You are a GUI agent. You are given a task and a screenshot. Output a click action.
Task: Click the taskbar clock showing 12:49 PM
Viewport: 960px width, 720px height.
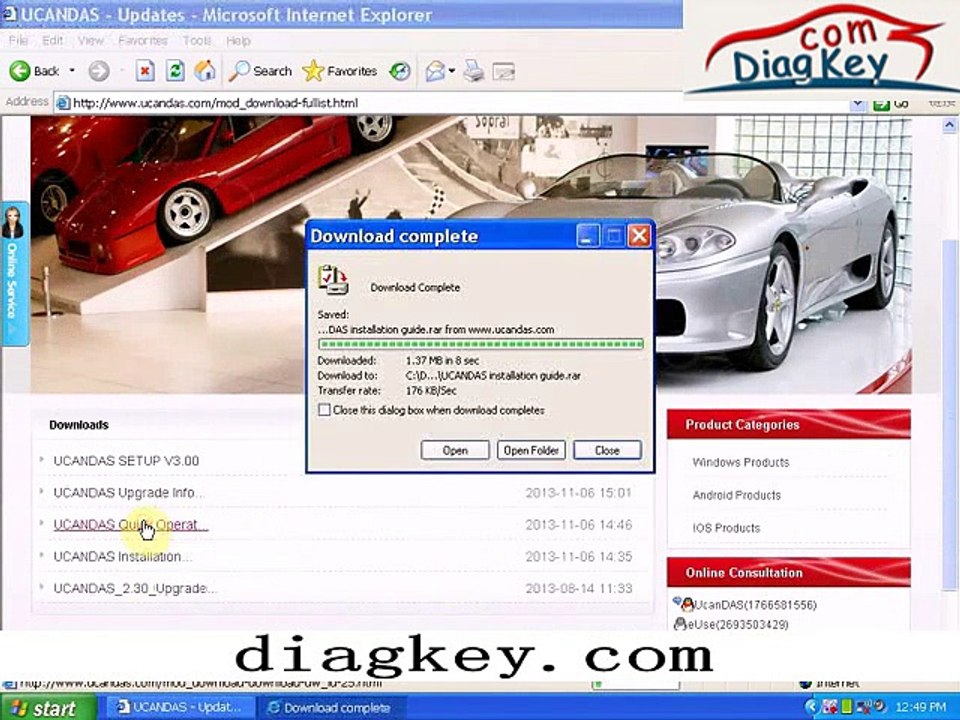[920, 708]
